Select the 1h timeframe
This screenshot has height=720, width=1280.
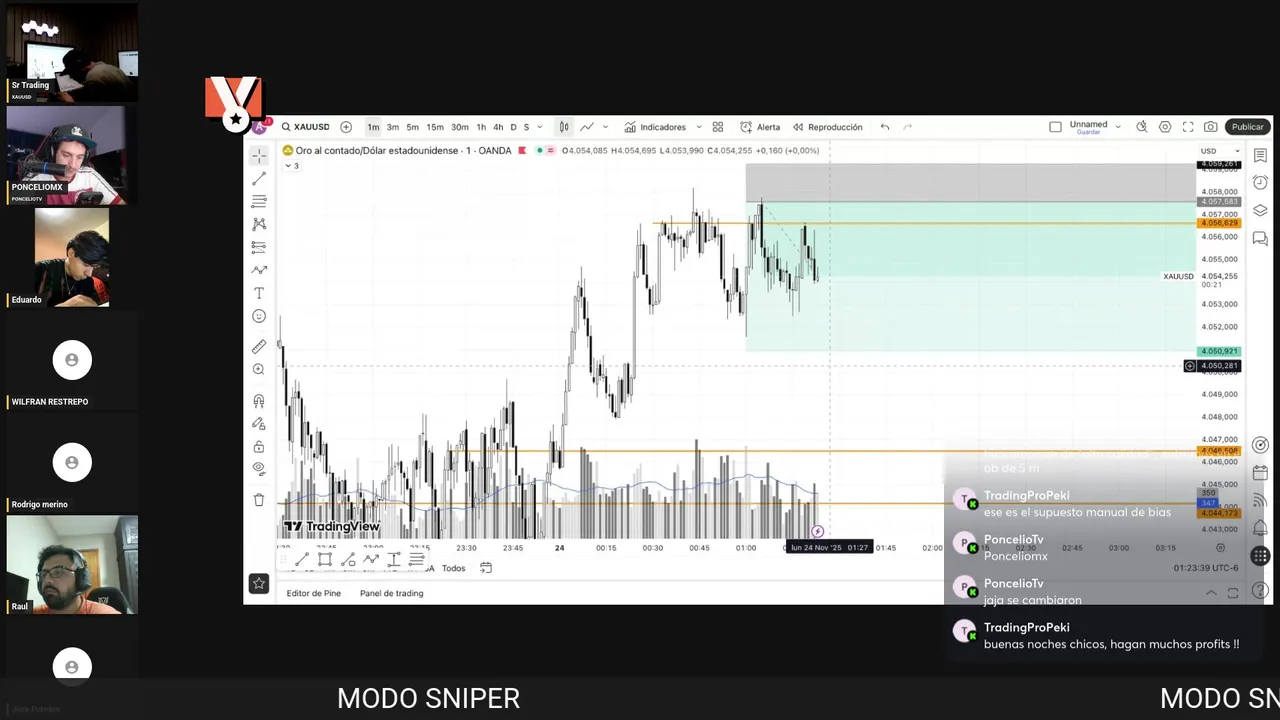[481, 127]
